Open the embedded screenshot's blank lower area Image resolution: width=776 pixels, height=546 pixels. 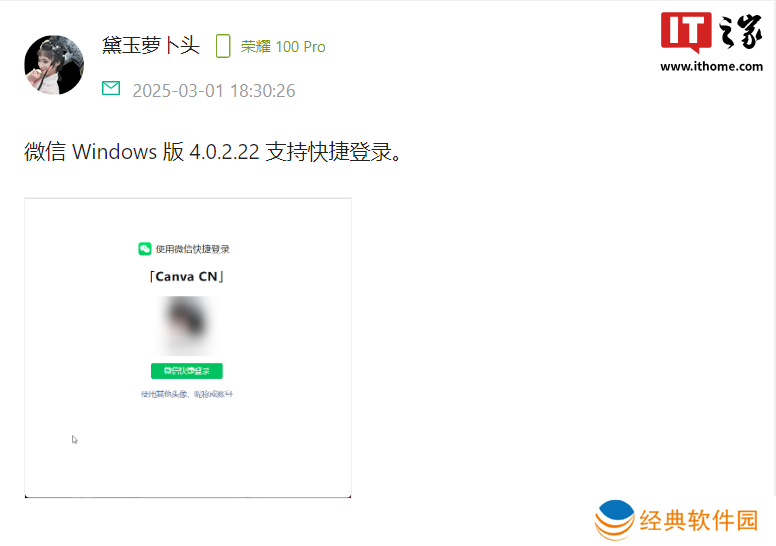point(188,450)
